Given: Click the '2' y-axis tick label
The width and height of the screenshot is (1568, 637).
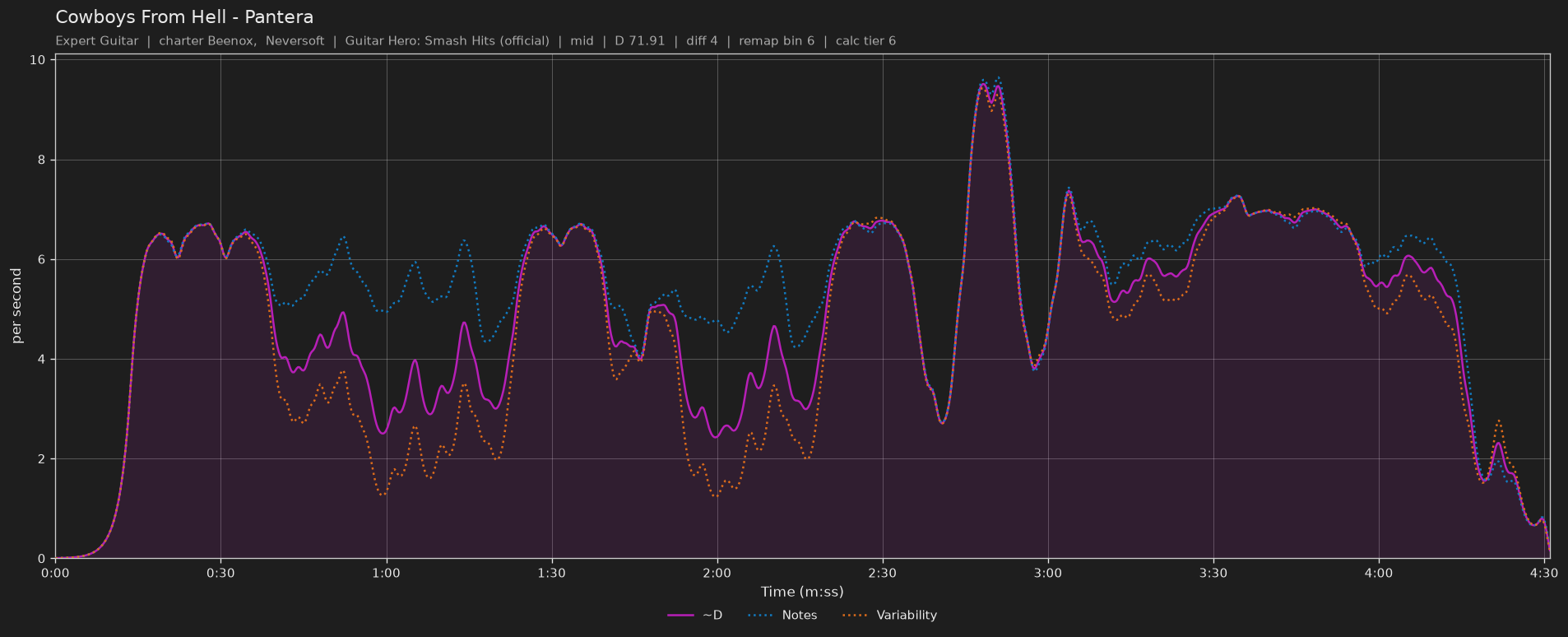Looking at the screenshot, I should click(x=41, y=459).
